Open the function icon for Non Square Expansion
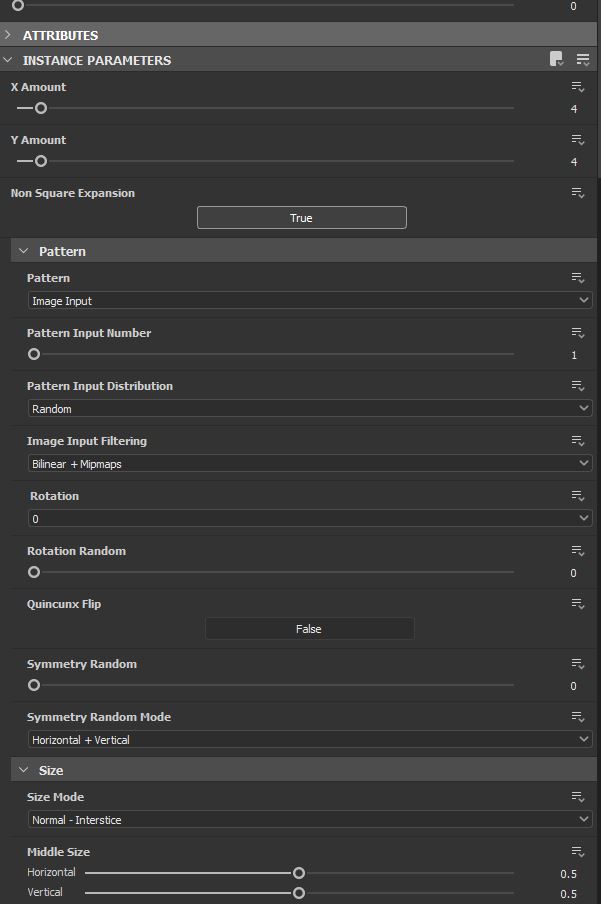This screenshot has width=601, height=904. [x=577, y=192]
